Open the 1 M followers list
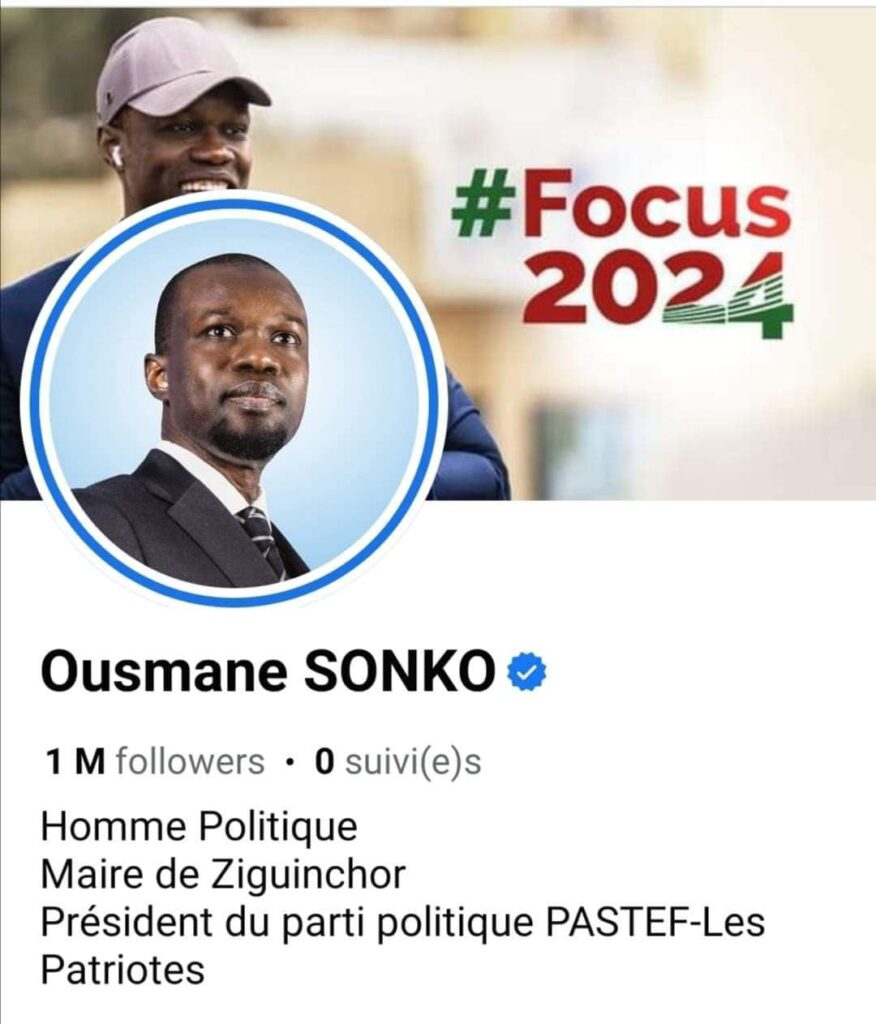Screen dimensions: 876x1024 click(155, 761)
